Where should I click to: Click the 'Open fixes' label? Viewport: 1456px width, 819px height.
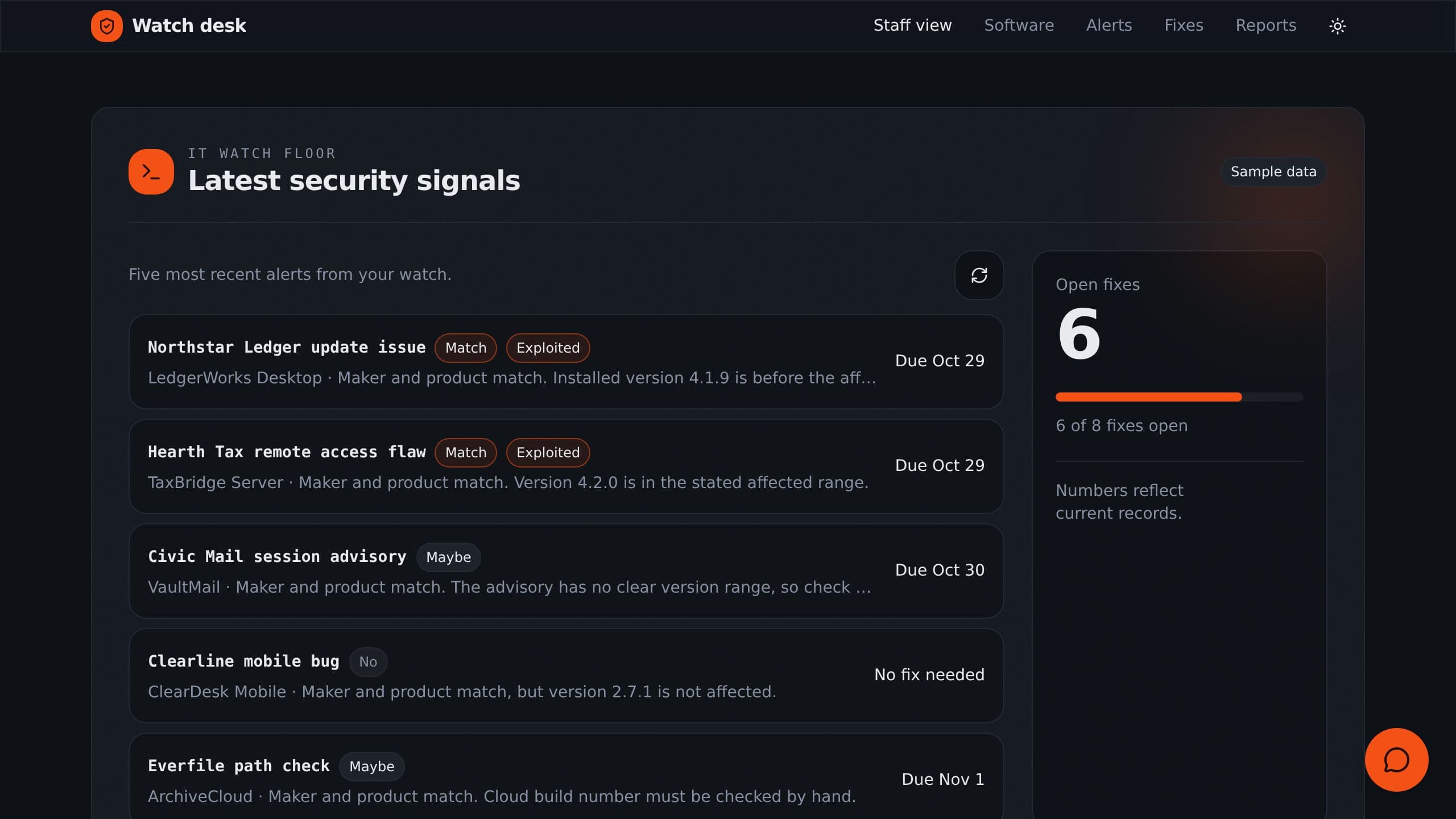tap(1098, 284)
